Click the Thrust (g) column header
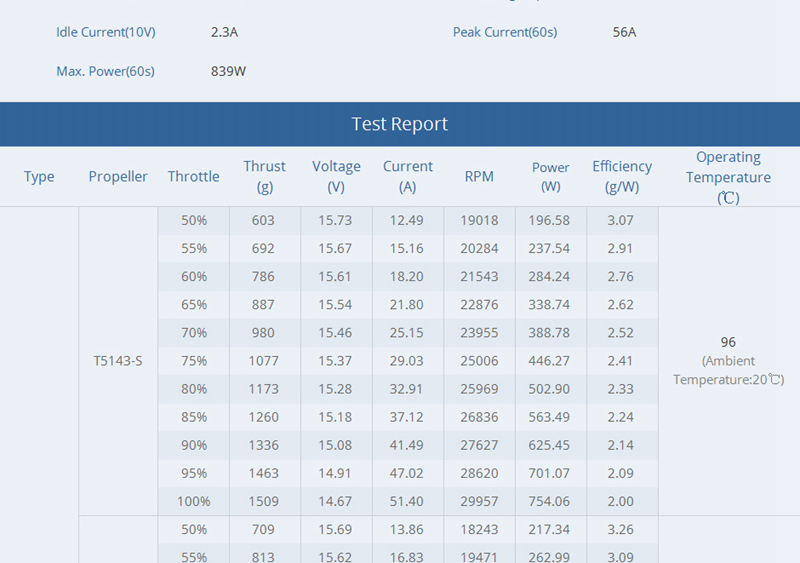 coord(264,176)
